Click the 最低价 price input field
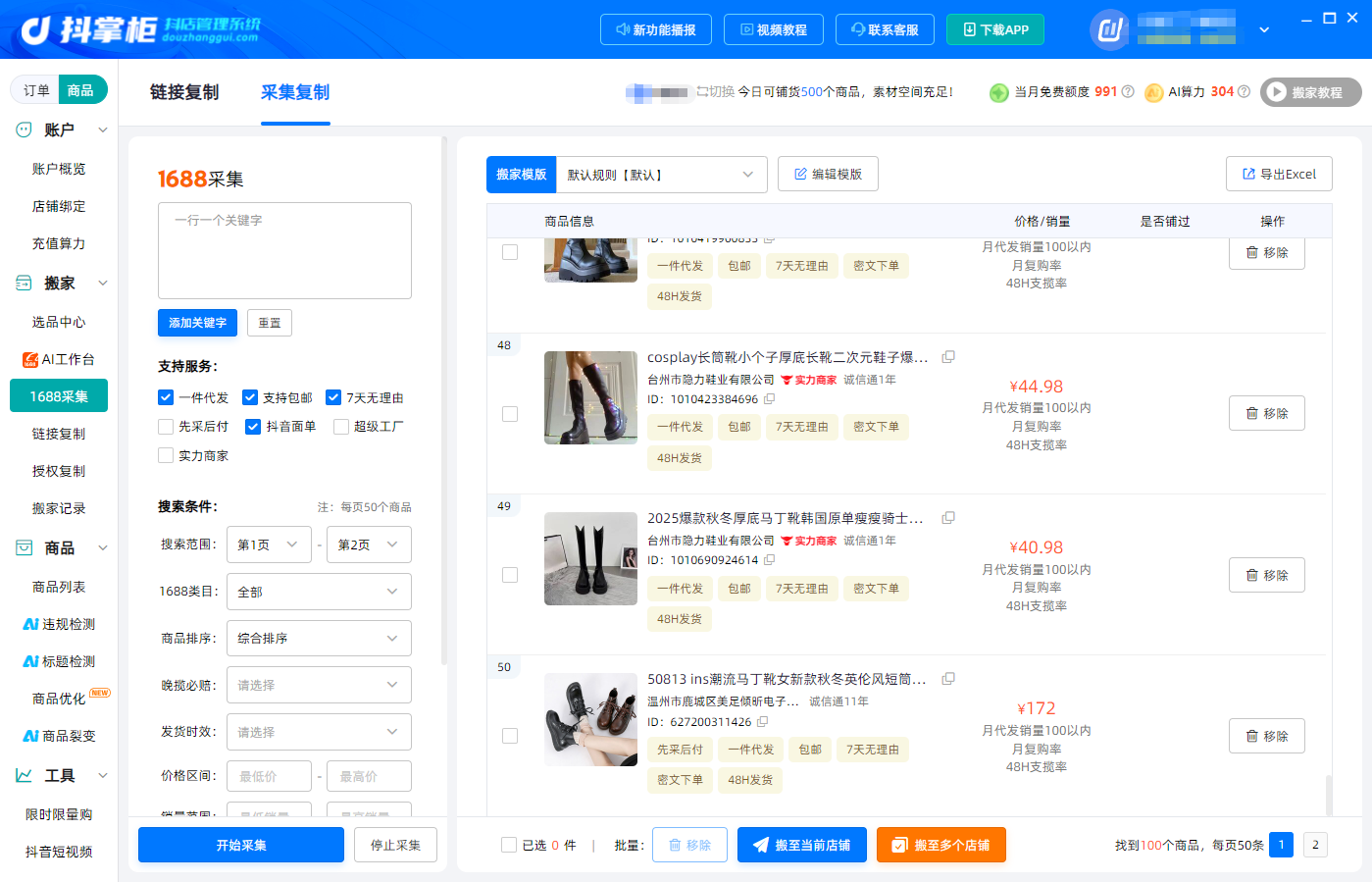1372x882 pixels. point(269,776)
